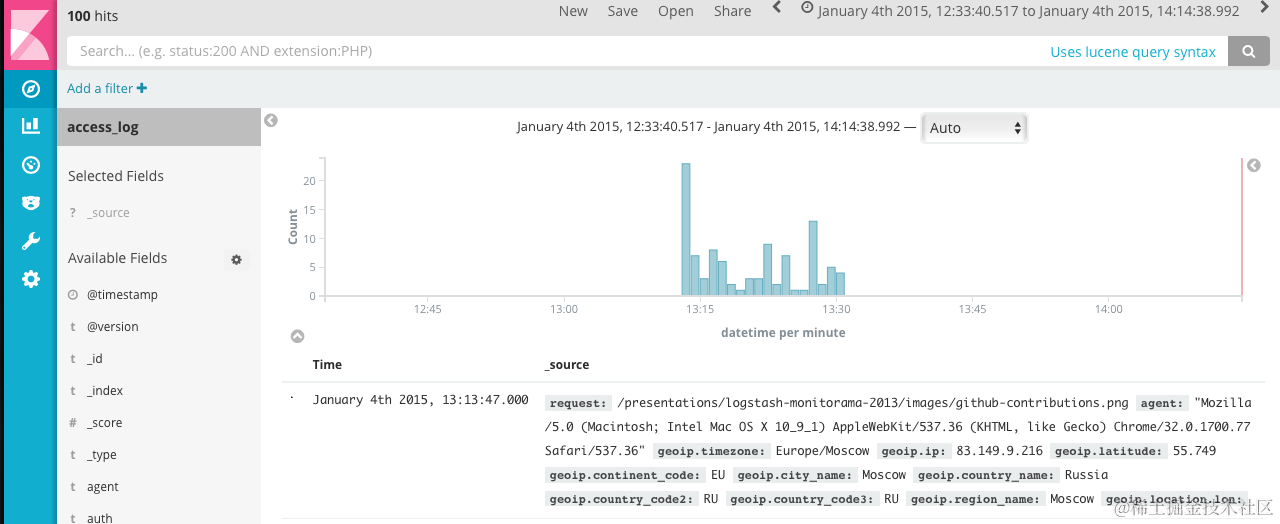The width and height of the screenshot is (1280, 524).
Task: Click the clock icon of time picker
Action: pos(807,8)
